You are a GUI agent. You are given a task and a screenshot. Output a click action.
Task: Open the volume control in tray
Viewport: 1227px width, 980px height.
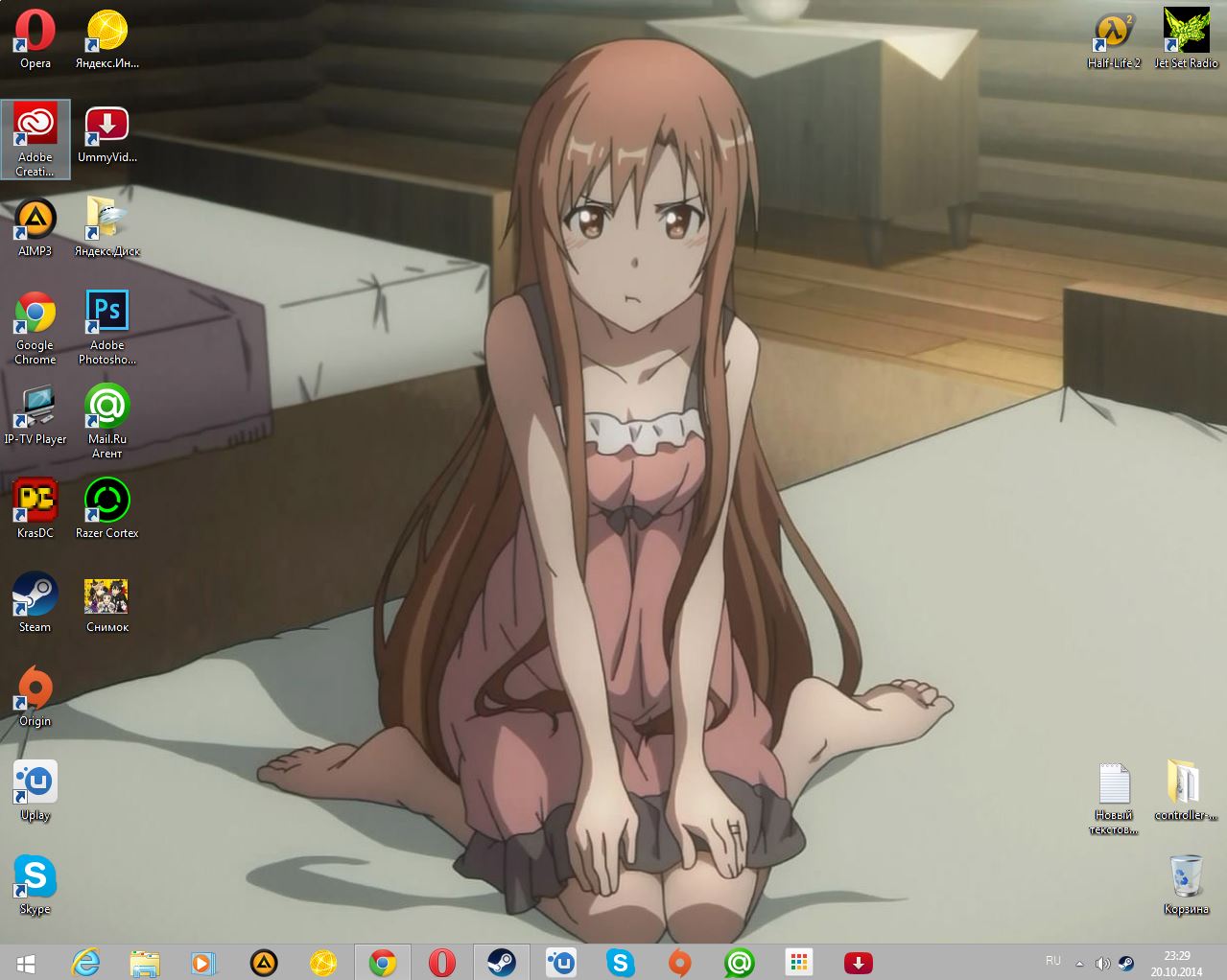coord(1103,963)
